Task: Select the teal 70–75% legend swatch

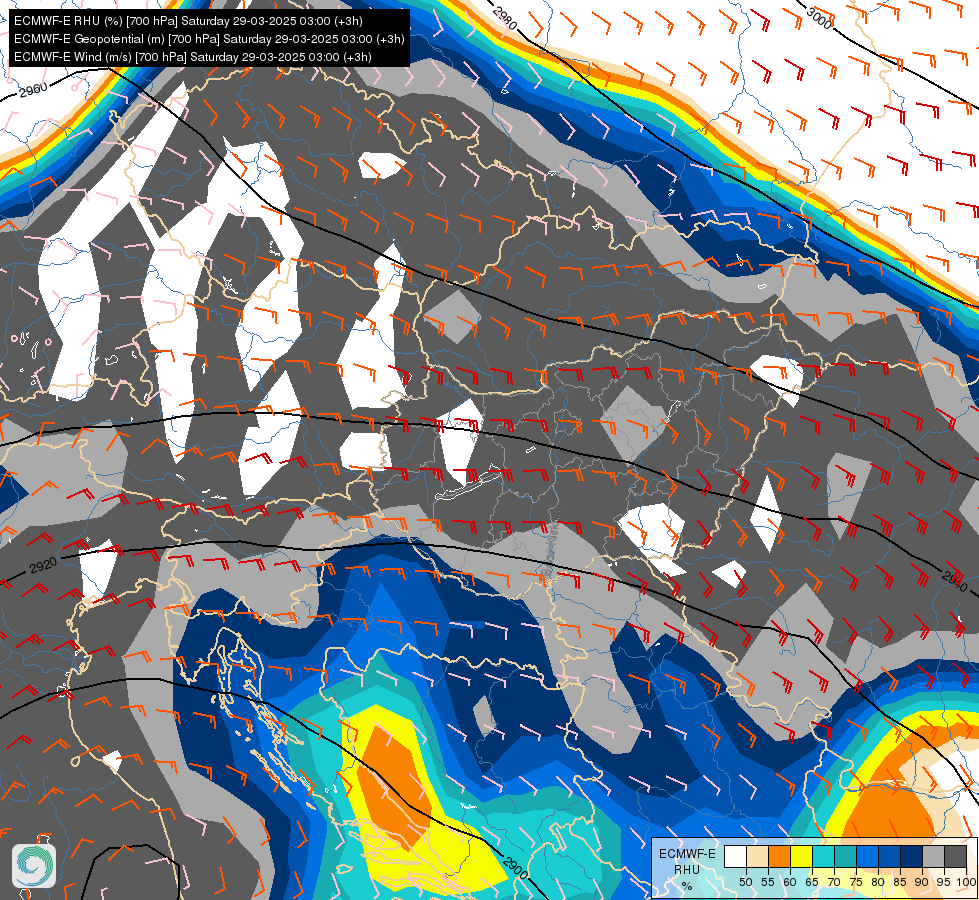Action: pyautogui.click(x=845, y=856)
